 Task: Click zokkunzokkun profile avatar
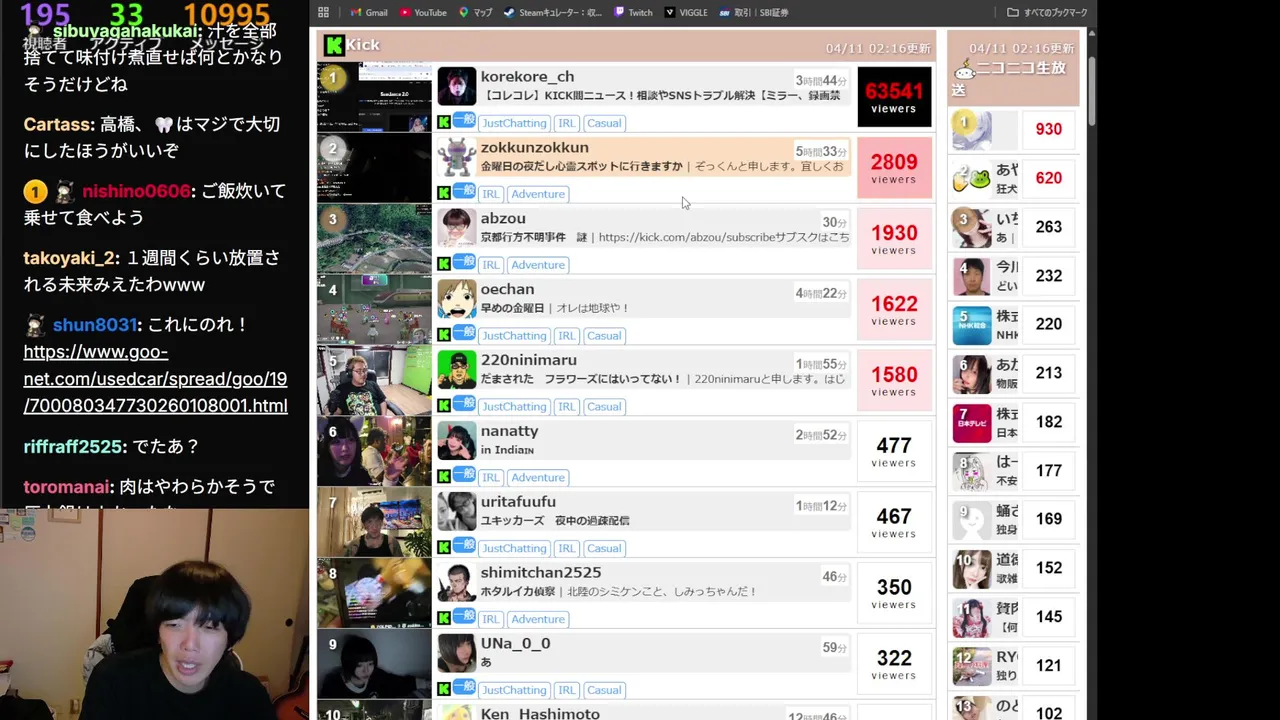457,158
